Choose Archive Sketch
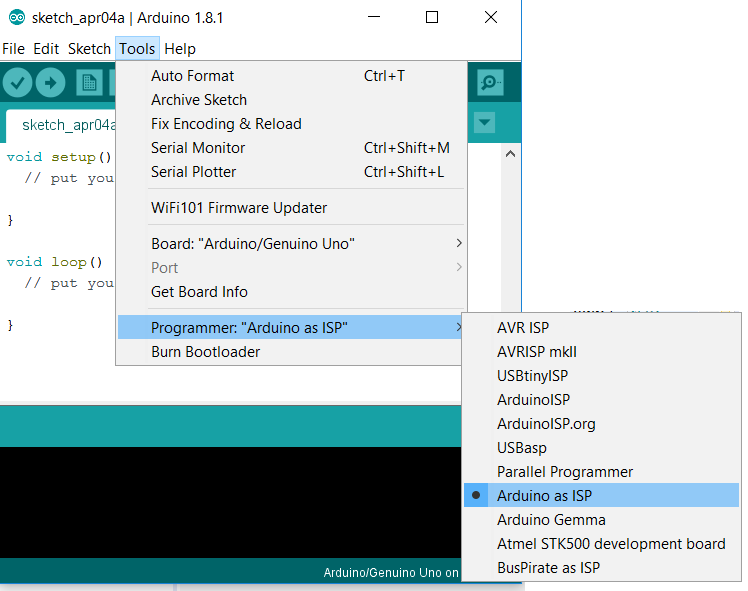This screenshot has height=591, width=748. click(291, 100)
